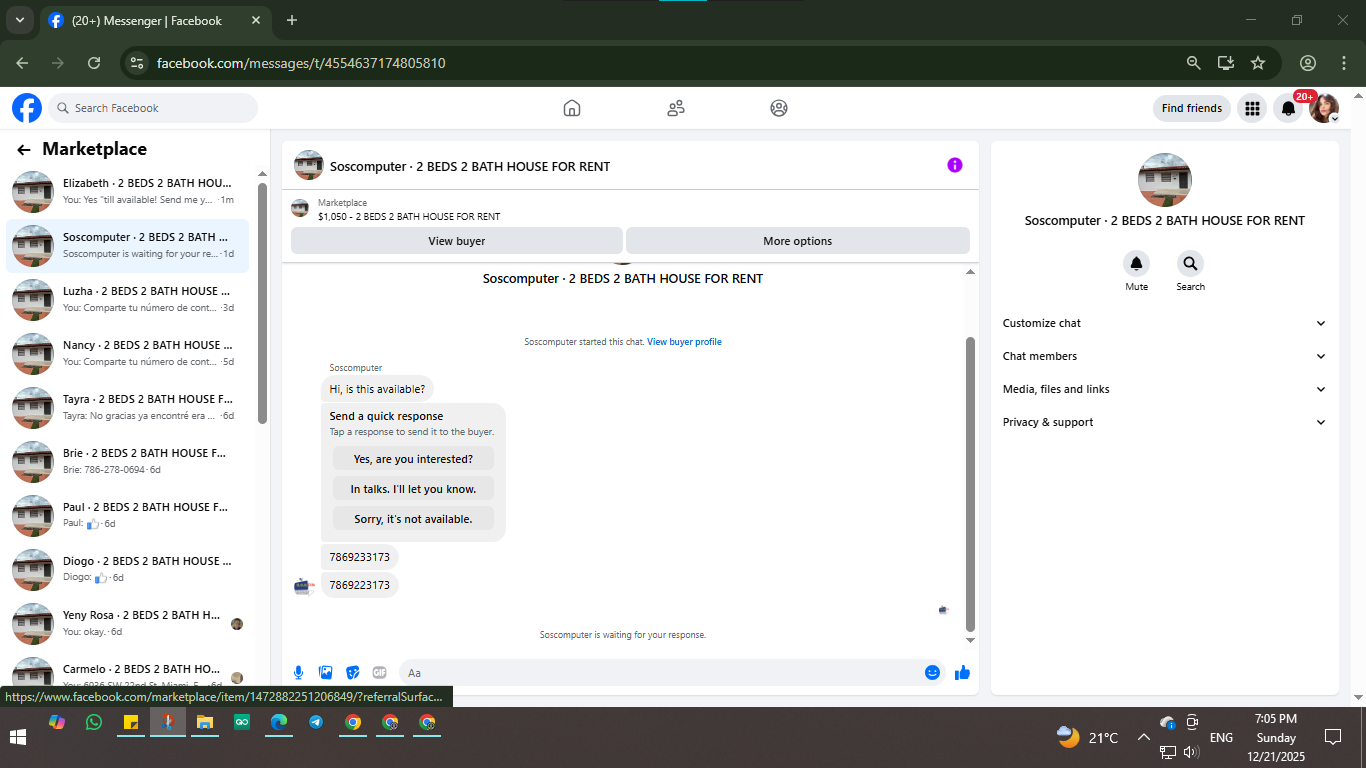Search in conversation using magnifier icon
Screen dimensions: 1366x768
coord(1190,264)
